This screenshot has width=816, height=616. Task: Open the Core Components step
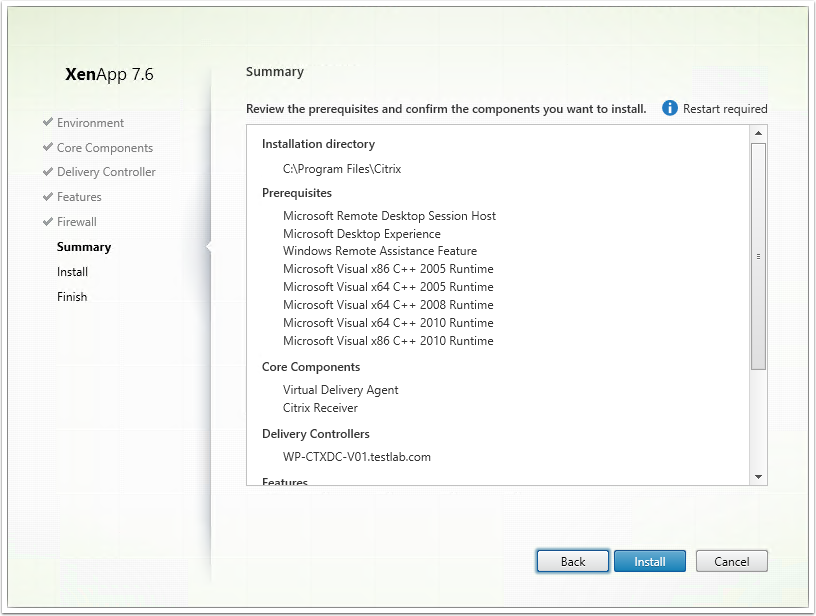pyautogui.click(x=105, y=148)
